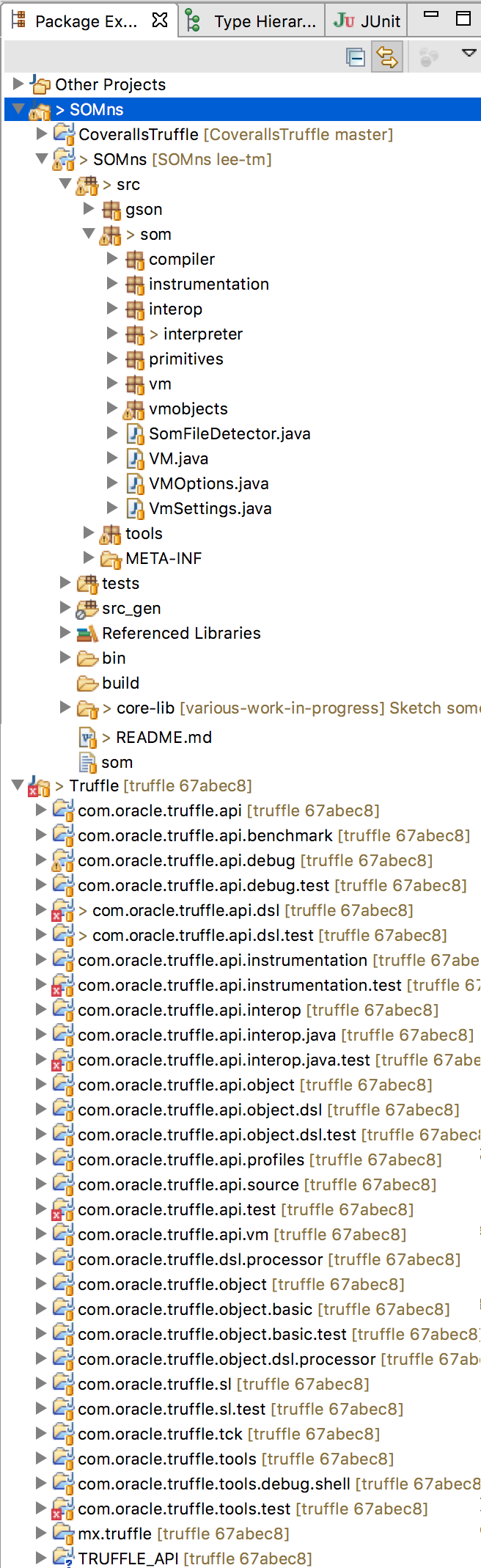
Task: Close the Package Explorer tab
Action: click(159, 20)
